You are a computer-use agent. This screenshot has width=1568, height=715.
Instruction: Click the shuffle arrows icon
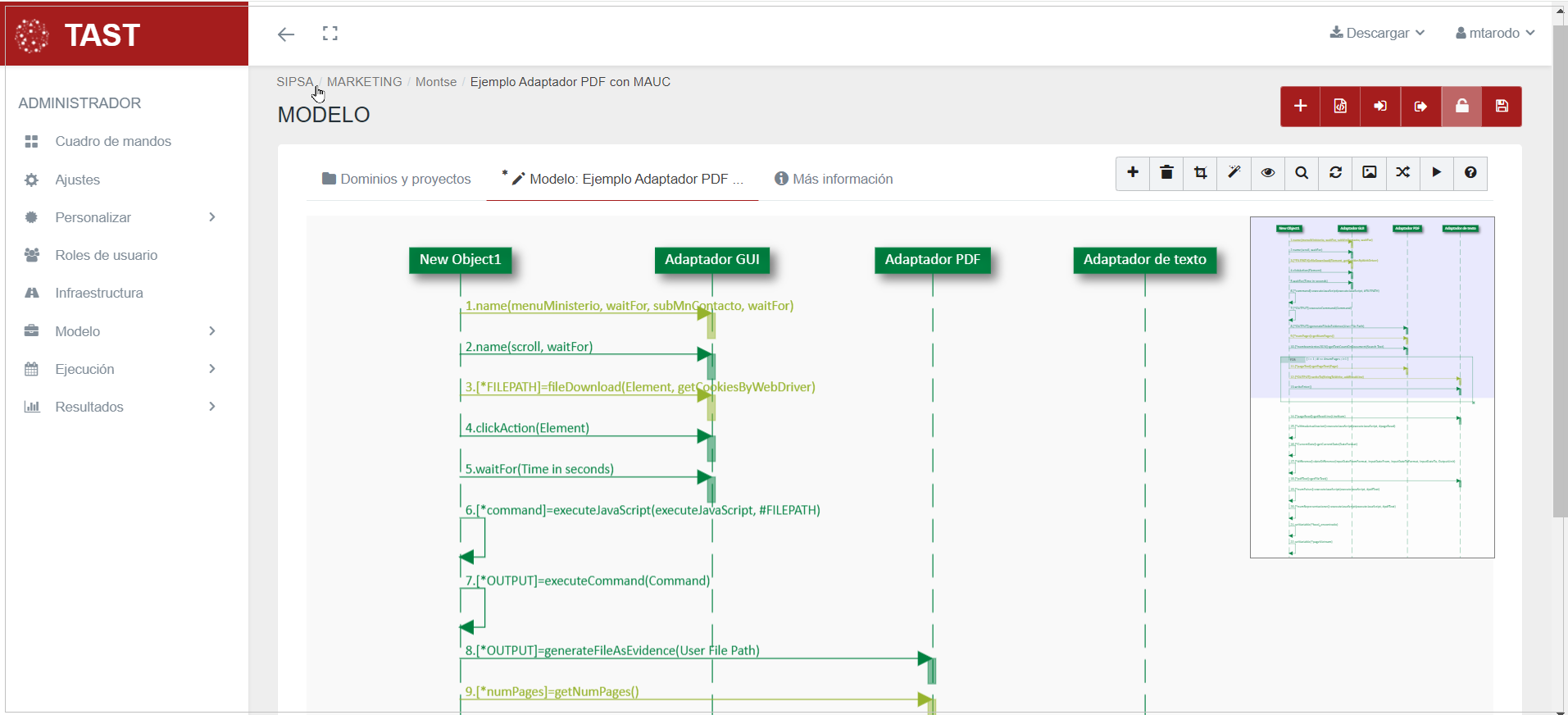(1402, 173)
